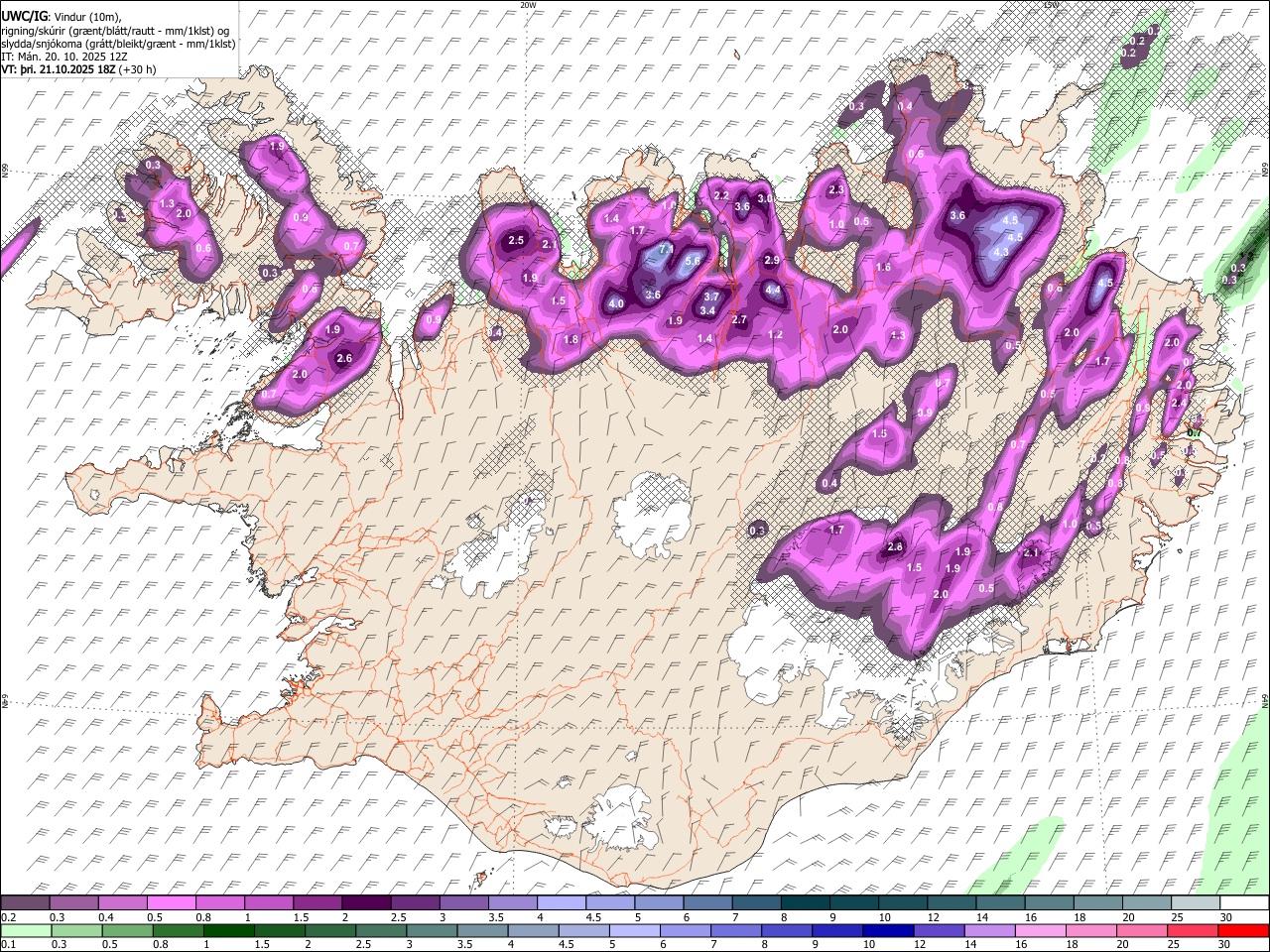Image resolution: width=1270 pixels, height=952 pixels.
Task: Select the 4 lavender swatch in upper snow scale
Action: (x=560, y=902)
